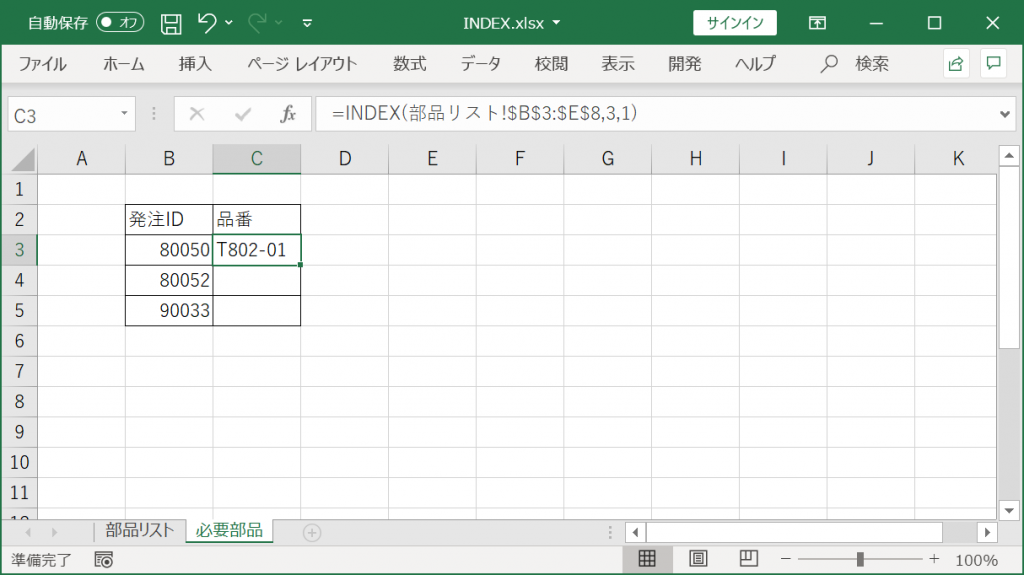The height and width of the screenshot is (575, 1024).
Task: Open the Undo history dropdown arrow
Action: tap(229, 23)
